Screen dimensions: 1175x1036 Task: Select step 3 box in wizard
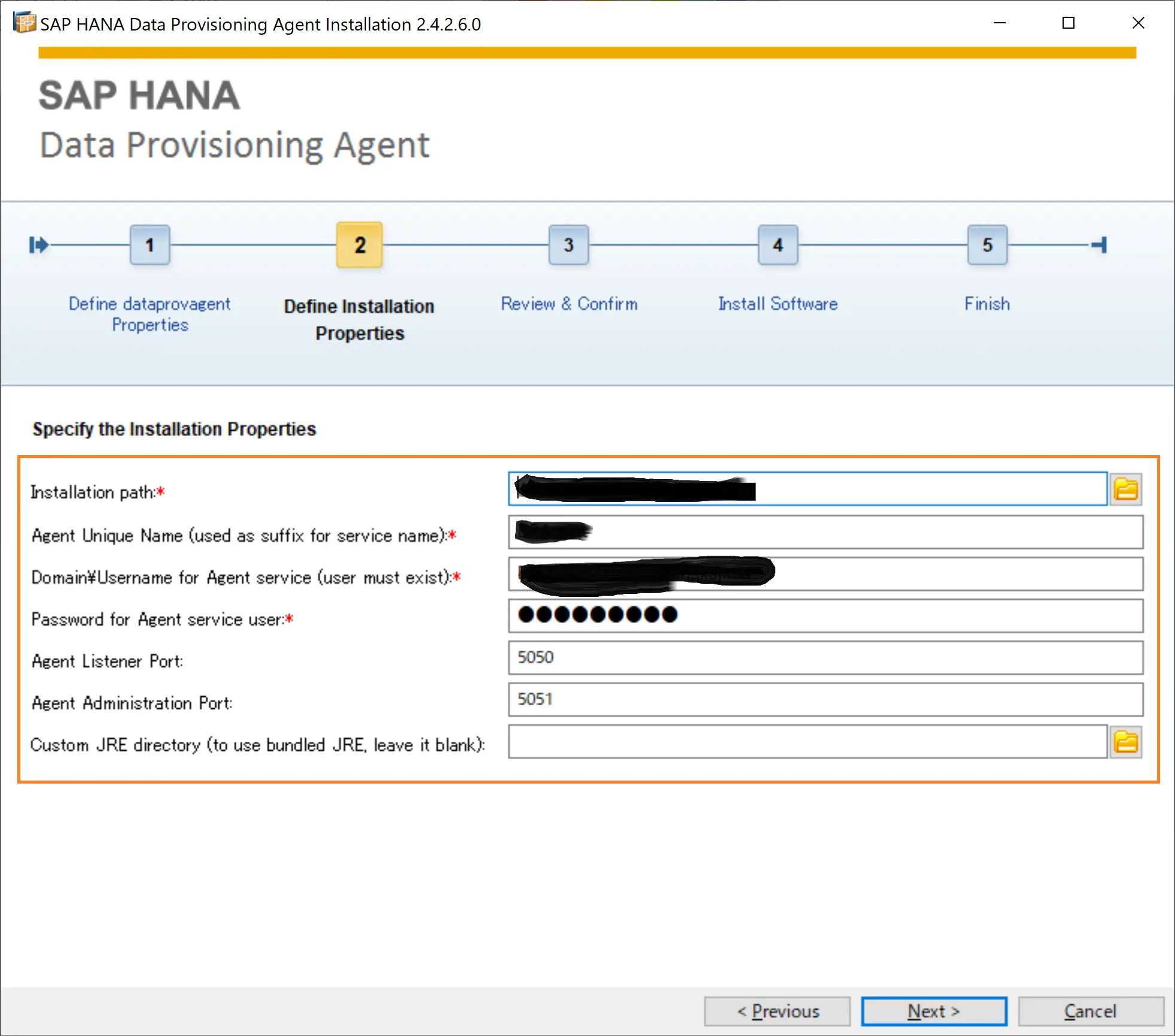569,245
